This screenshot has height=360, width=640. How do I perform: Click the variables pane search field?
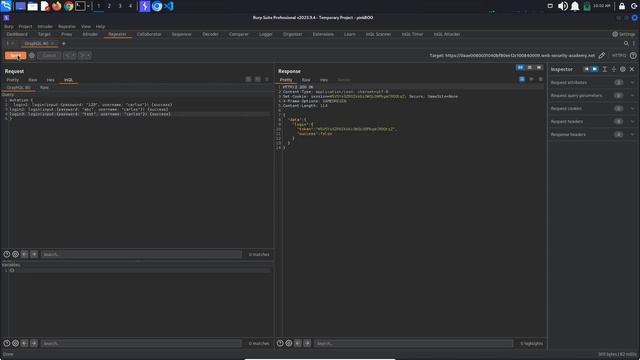(x=141, y=343)
